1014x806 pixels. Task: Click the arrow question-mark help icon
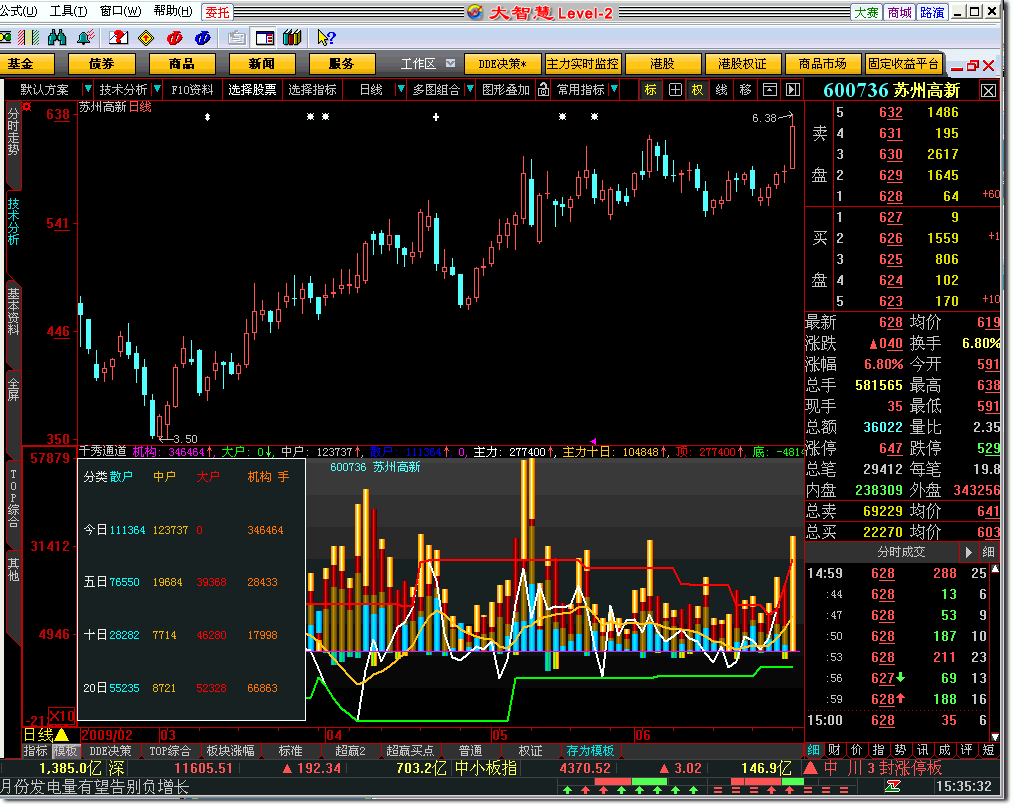click(326, 38)
